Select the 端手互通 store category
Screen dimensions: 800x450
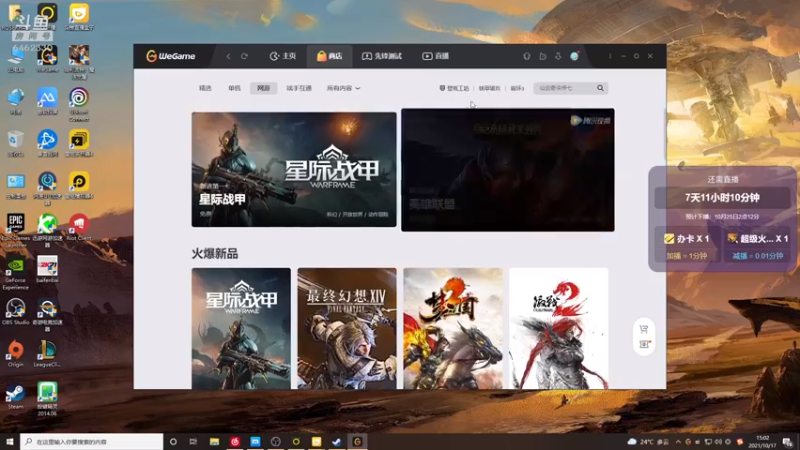click(x=299, y=88)
